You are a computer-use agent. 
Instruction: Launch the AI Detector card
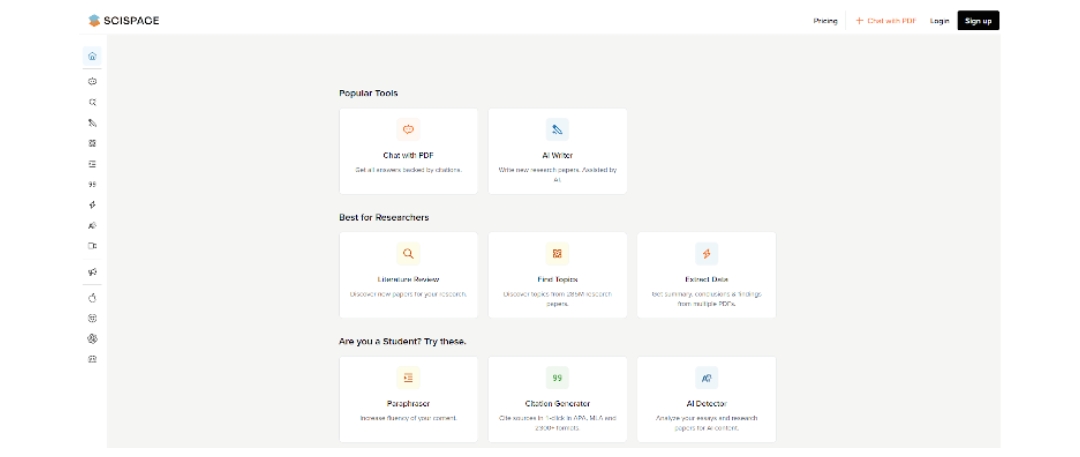click(706, 399)
